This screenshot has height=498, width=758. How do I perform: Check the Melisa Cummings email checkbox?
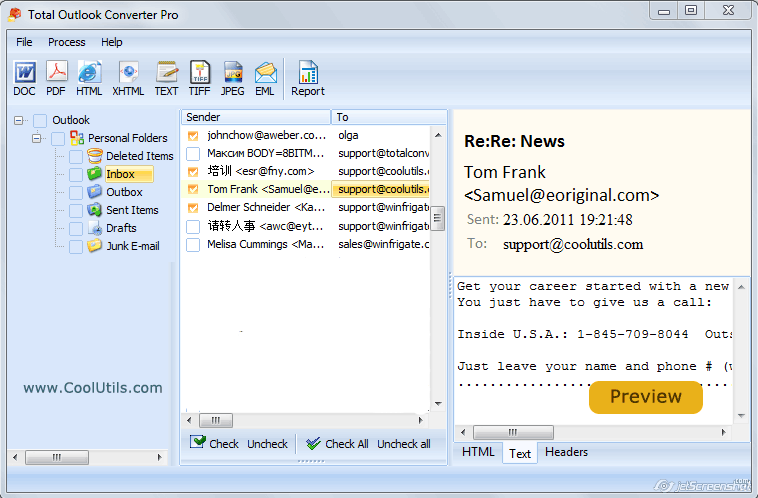tap(193, 245)
